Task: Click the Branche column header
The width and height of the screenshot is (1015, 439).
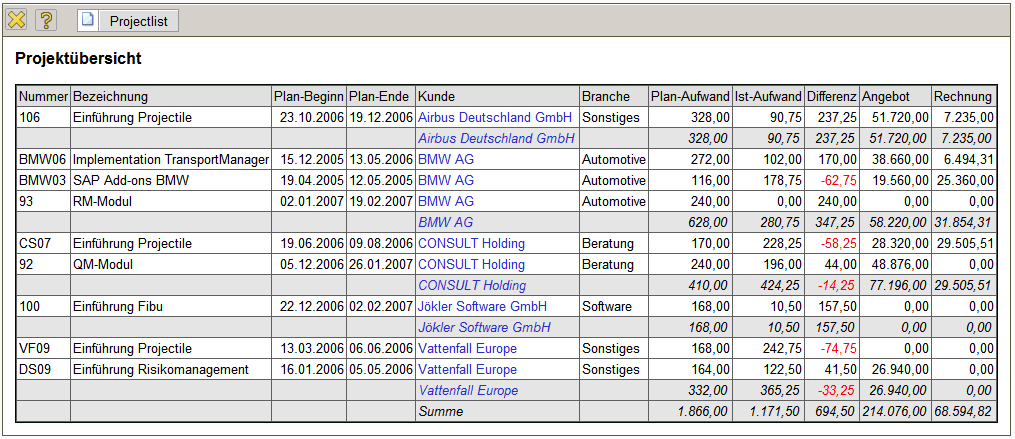Action: click(x=606, y=97)
